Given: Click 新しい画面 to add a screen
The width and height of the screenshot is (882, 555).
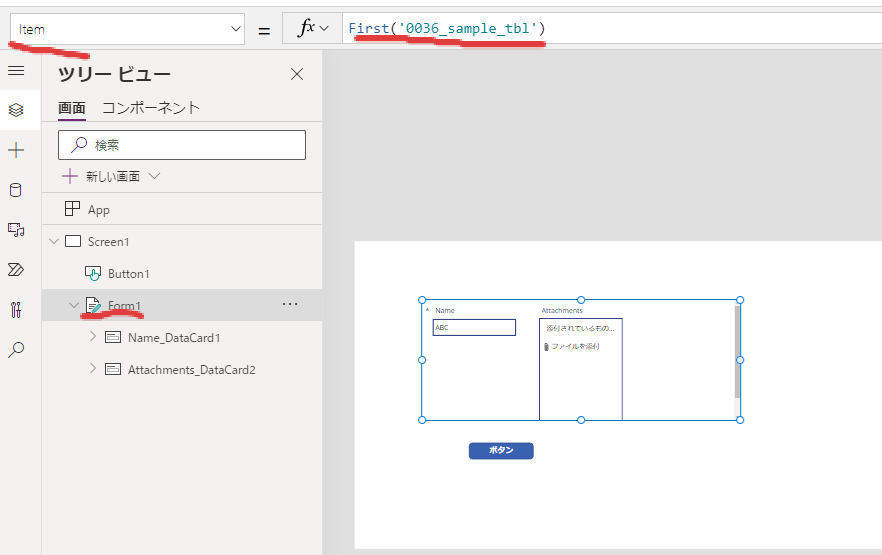Looking at the screenshot, I should (x=111, y=176).
